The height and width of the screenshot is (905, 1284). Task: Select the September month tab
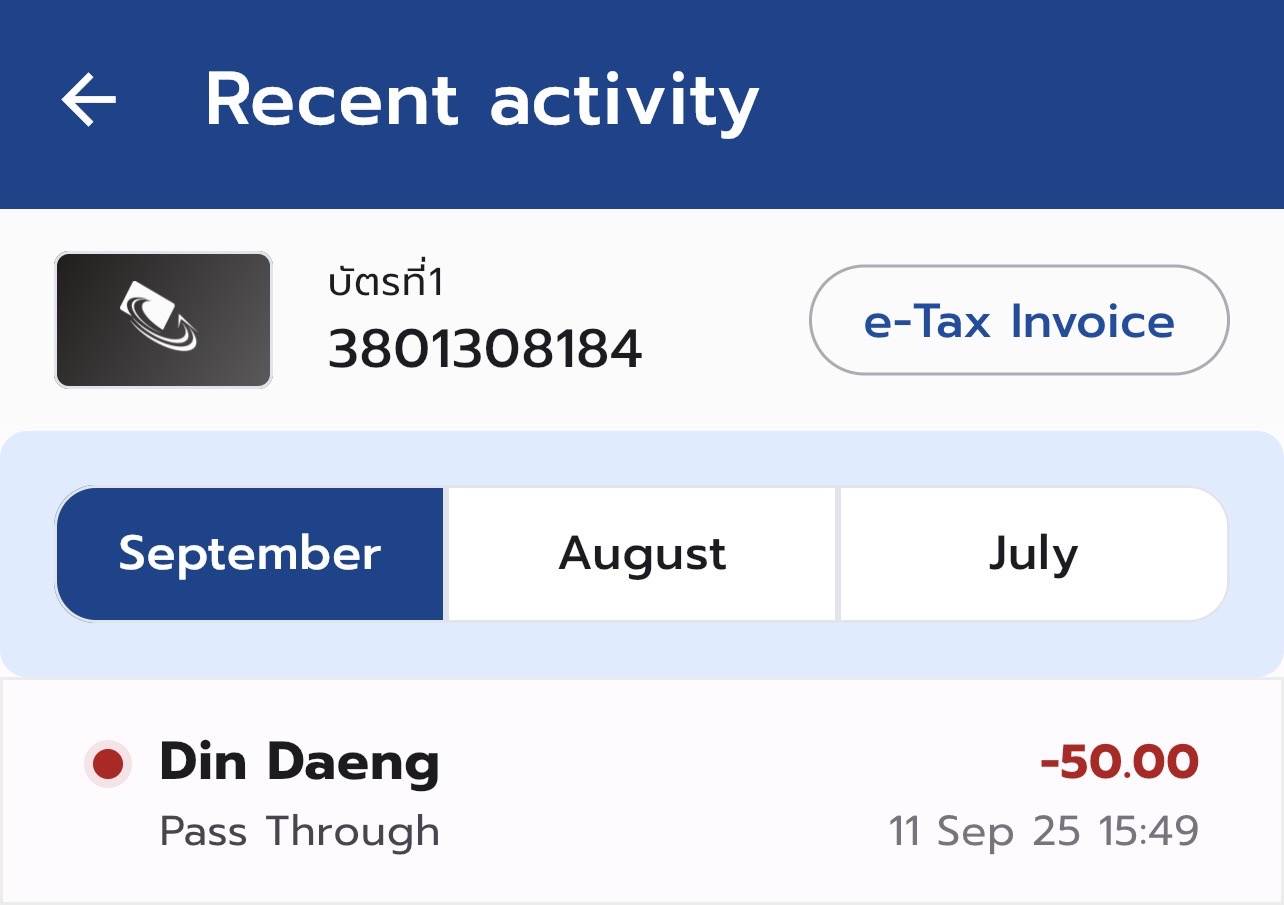point(249,554)
